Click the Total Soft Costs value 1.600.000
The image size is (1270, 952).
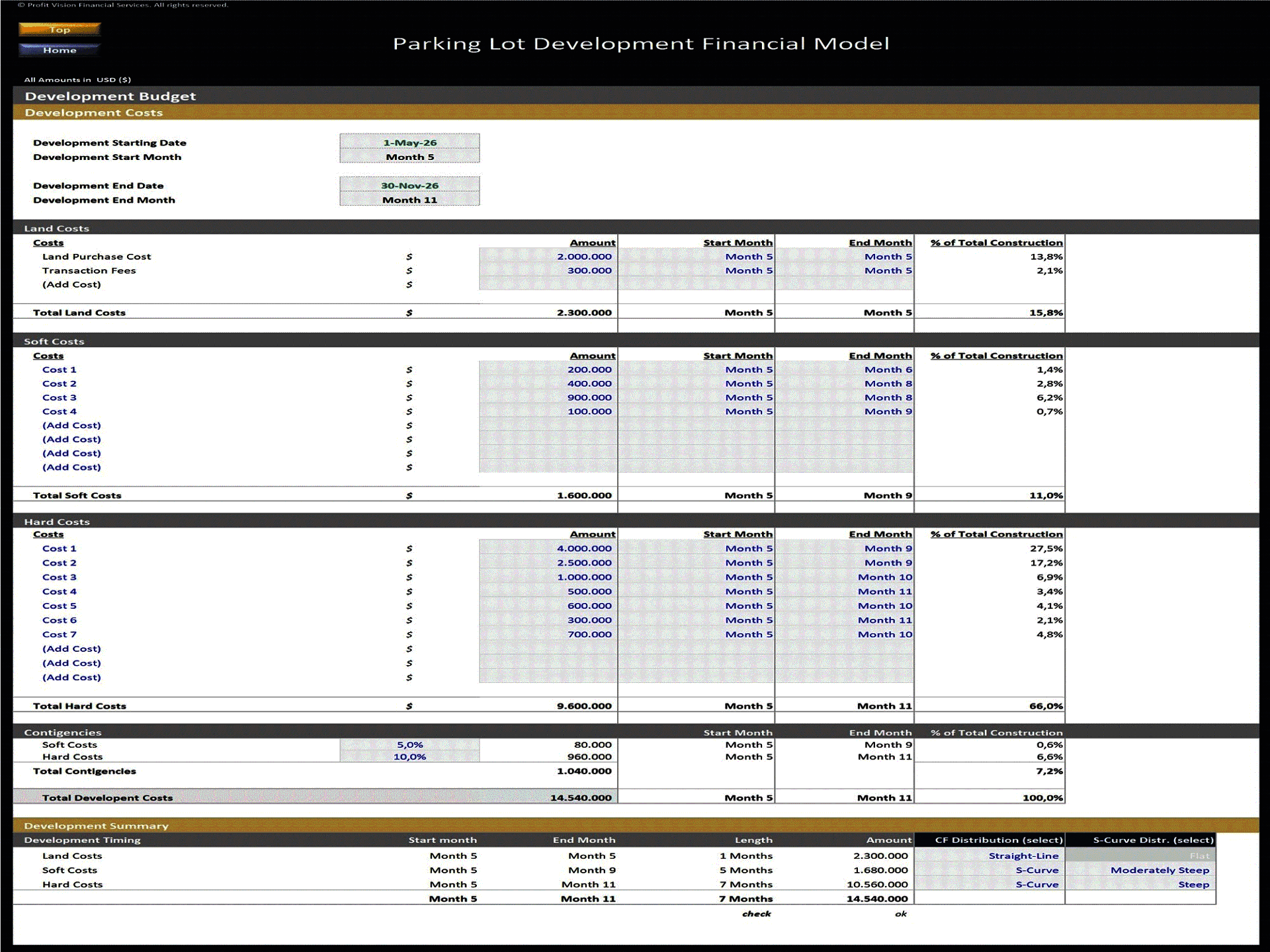tap(584, 495)
